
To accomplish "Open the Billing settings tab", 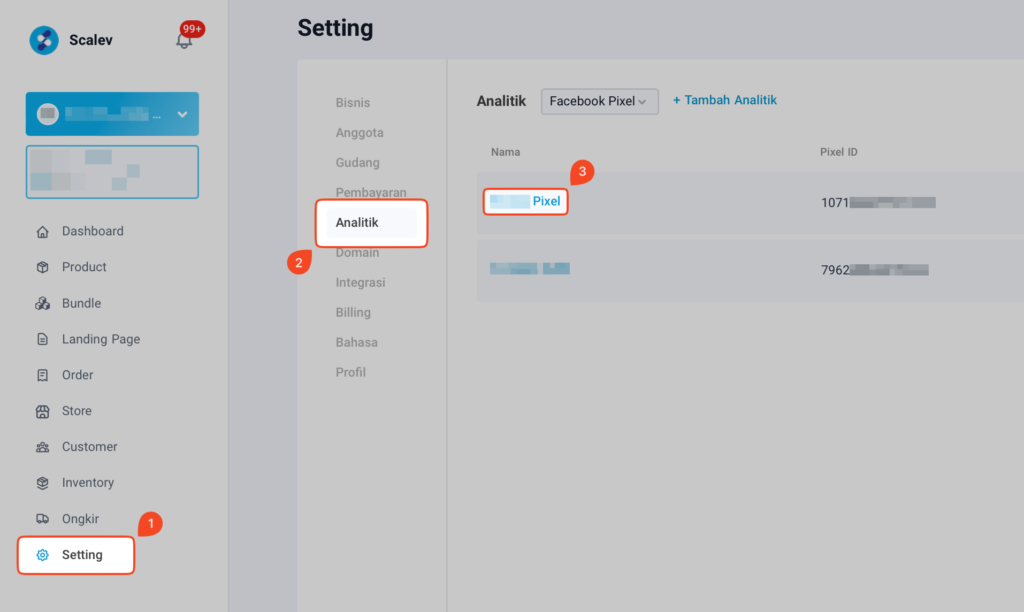I will point(353,313).
